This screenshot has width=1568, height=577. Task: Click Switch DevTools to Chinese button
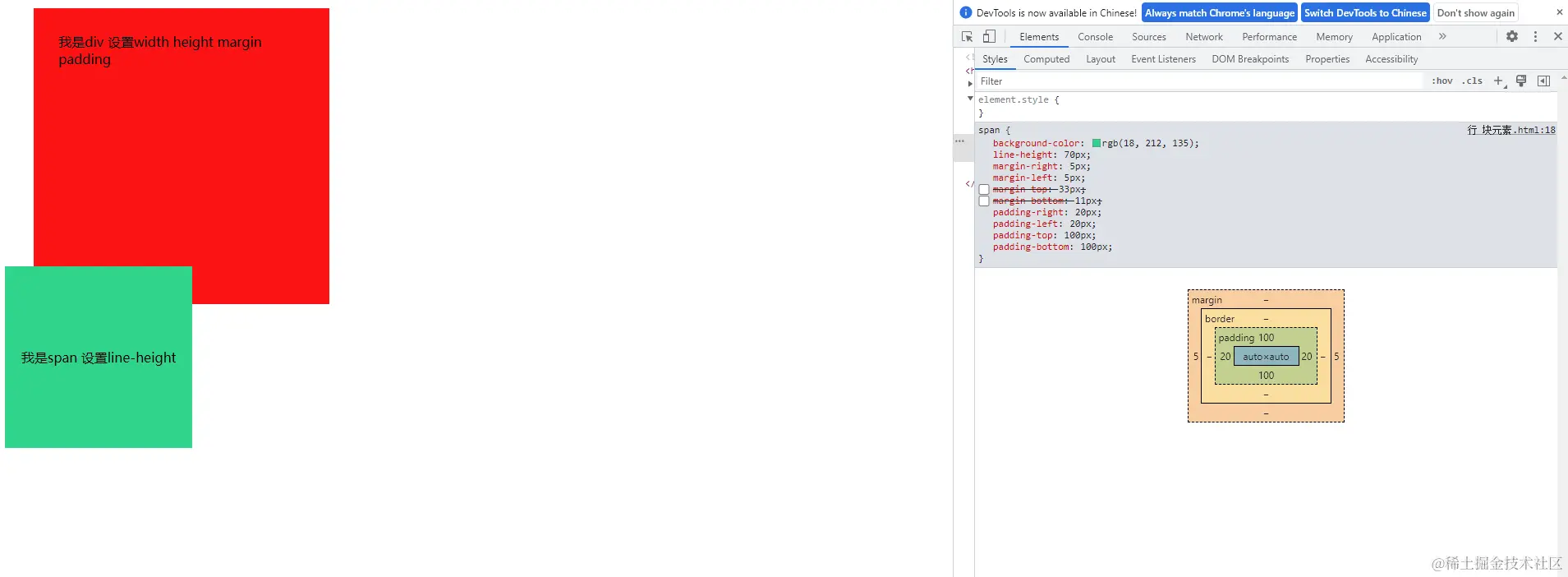click(1365, 12)
